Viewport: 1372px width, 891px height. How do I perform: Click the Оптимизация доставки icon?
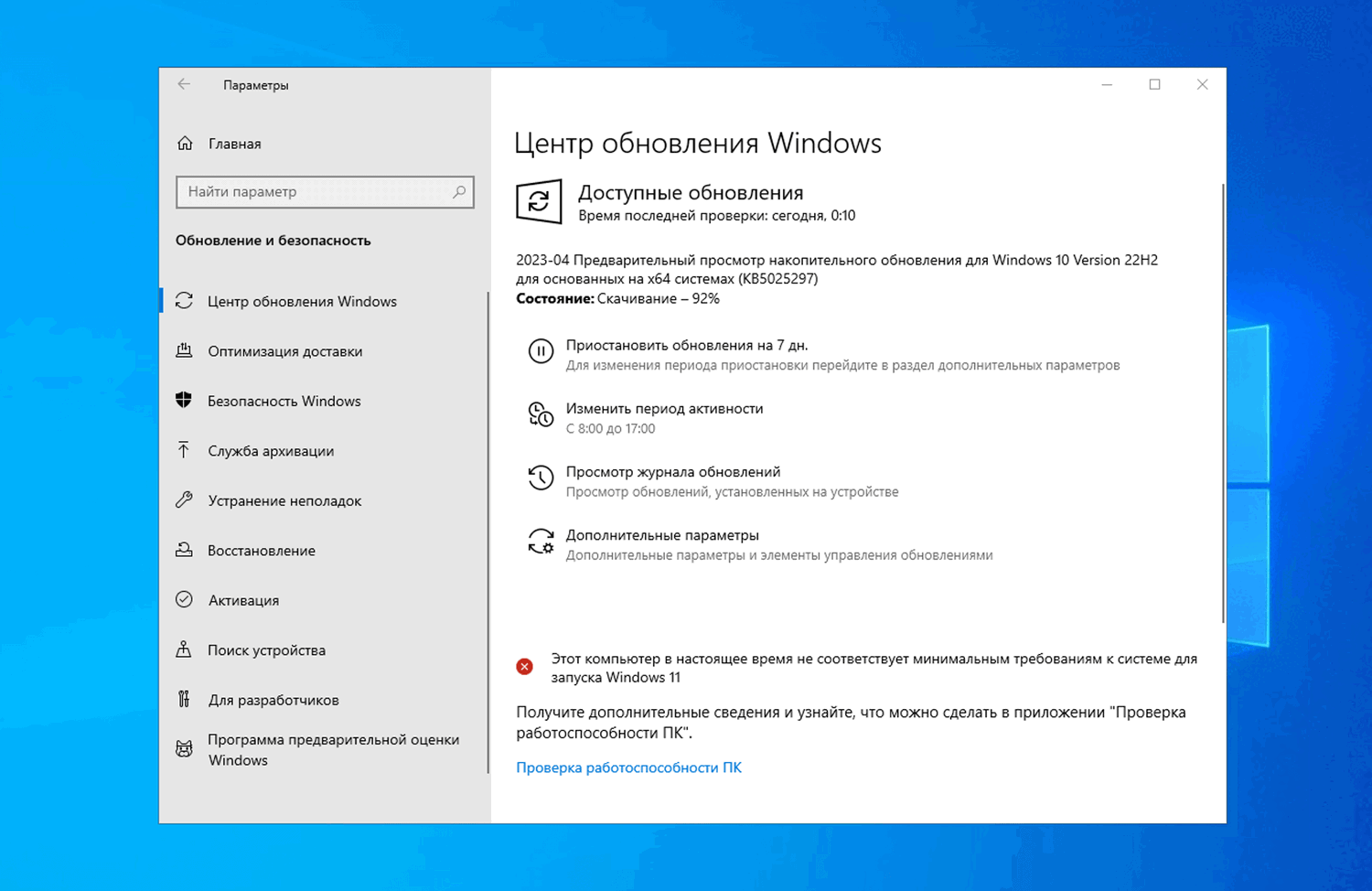click(184, 350)
